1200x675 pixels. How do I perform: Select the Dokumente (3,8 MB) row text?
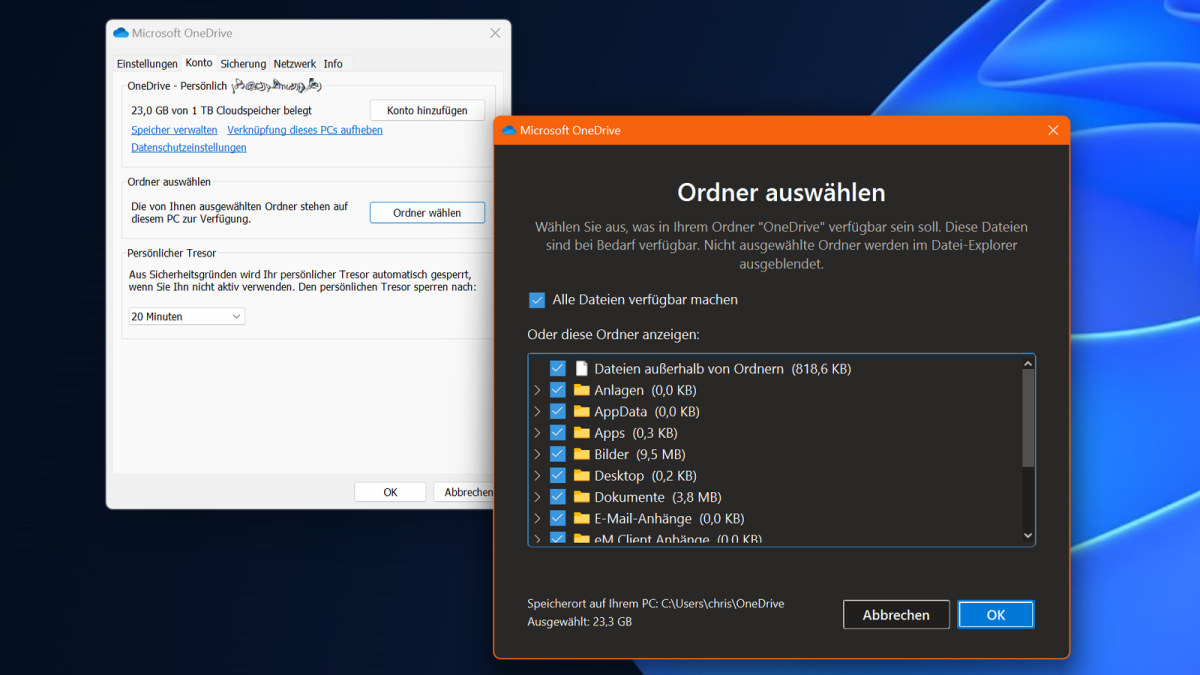coord(658,497)
